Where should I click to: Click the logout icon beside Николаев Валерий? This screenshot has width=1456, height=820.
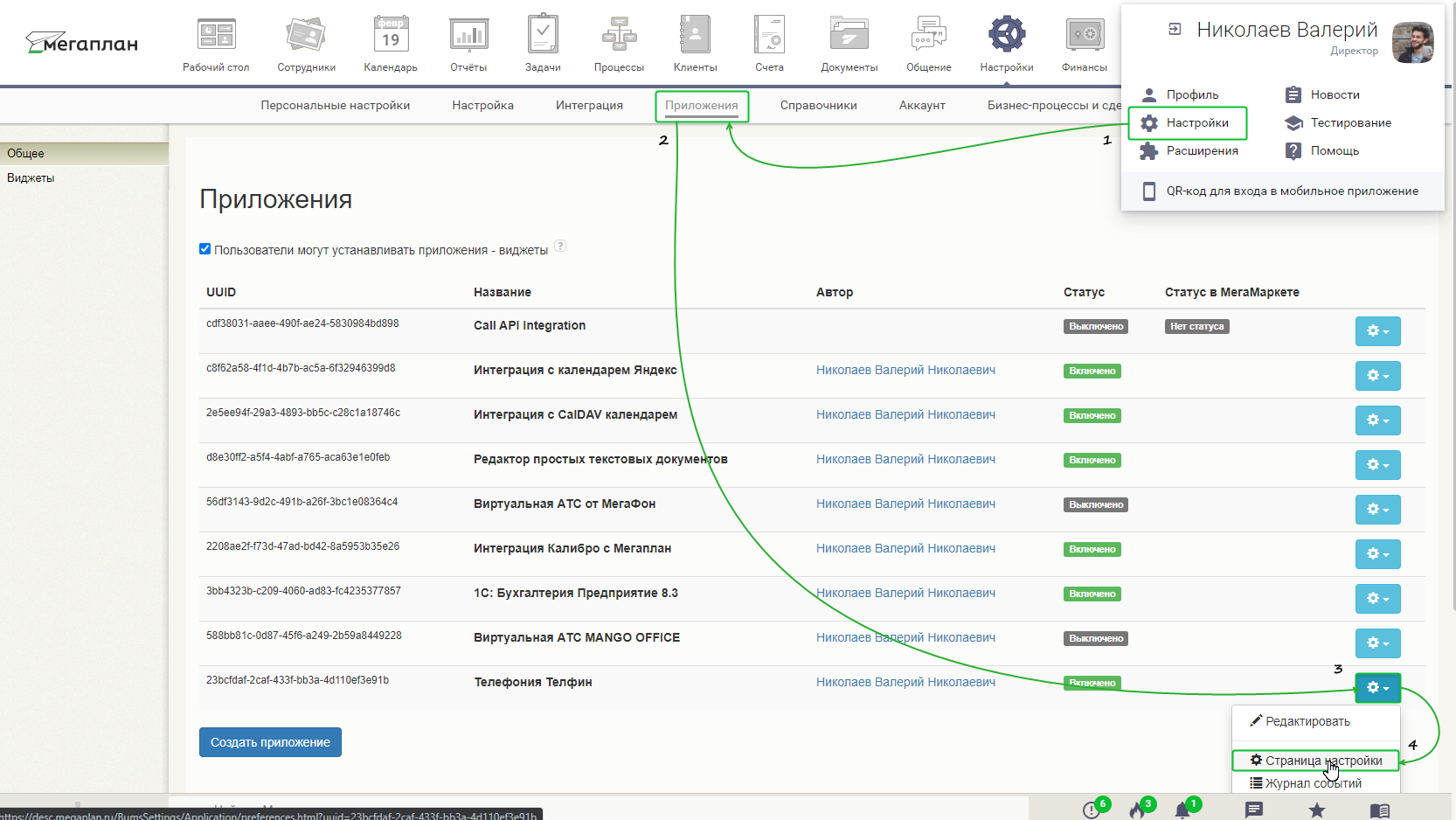pyautogui.click(x=1175, y=30)
